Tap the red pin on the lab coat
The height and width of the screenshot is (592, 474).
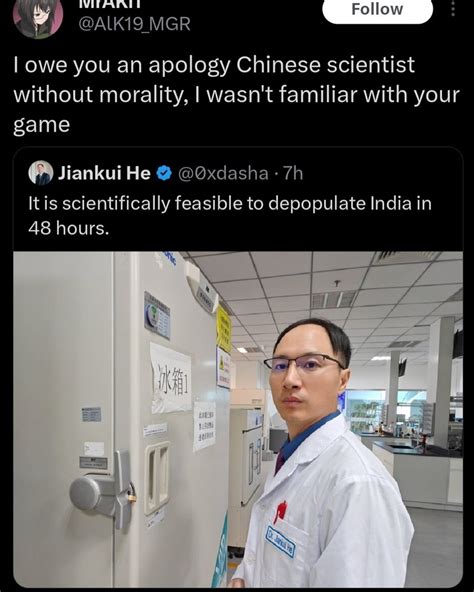tap(279, 511)
